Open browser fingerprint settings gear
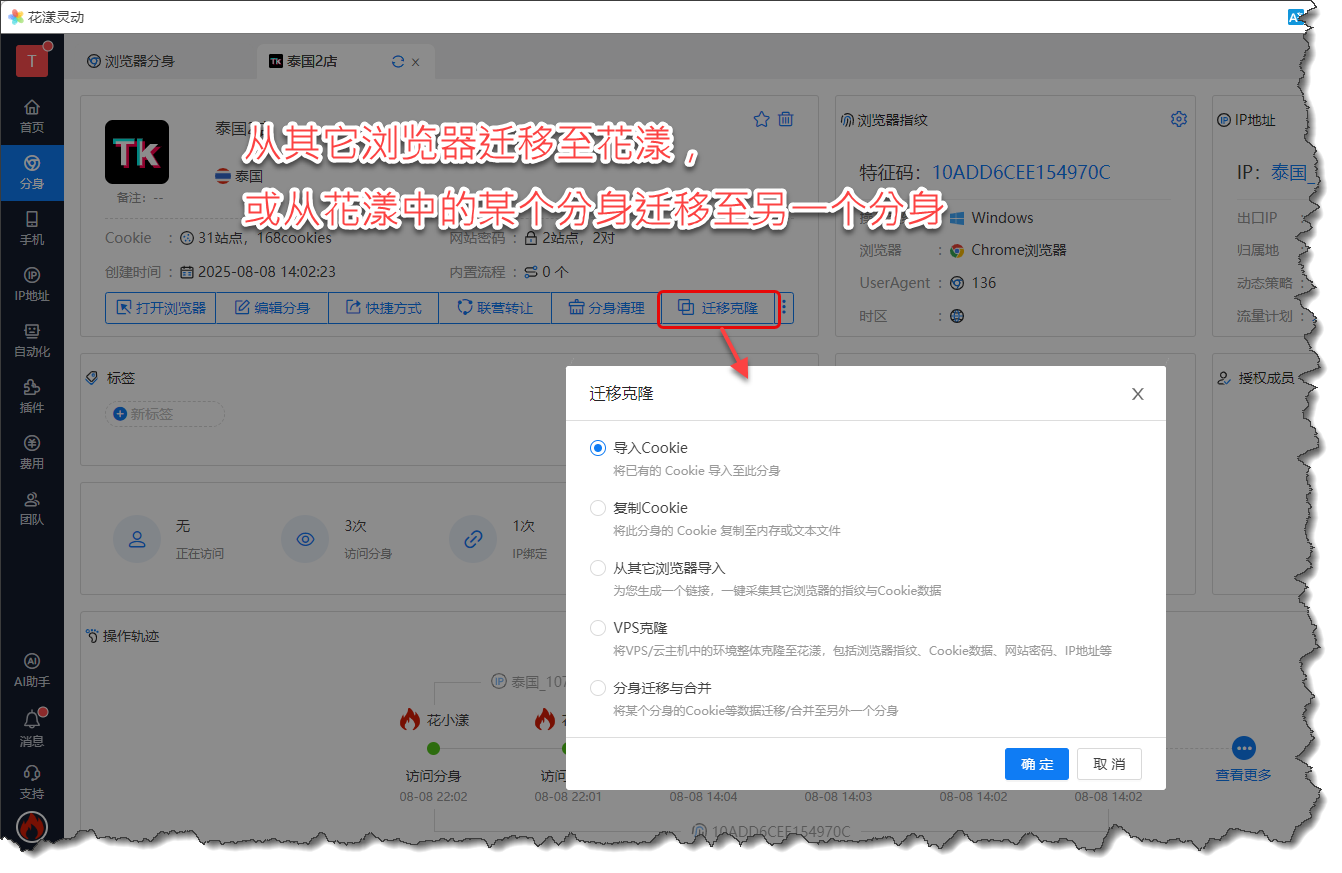This screenshot has width=1342, height=873. 1179,119
